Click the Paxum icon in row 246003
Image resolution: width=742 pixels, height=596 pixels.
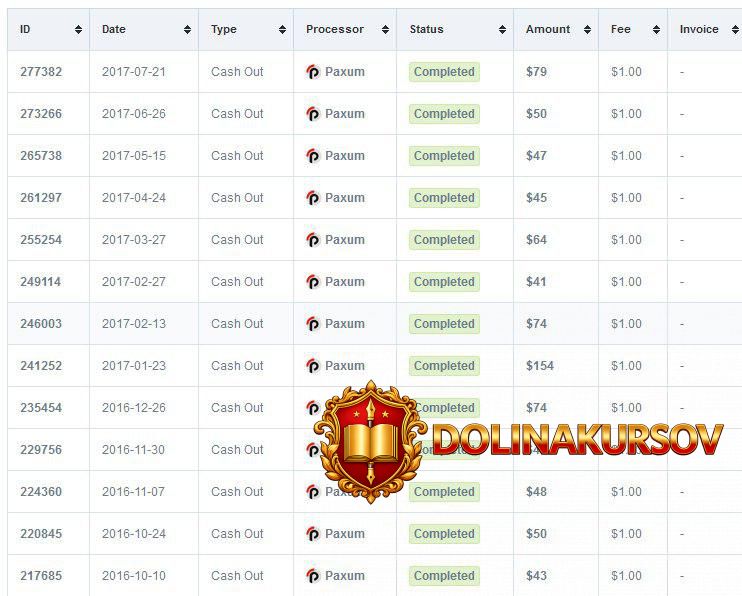(x=313, y=324)
